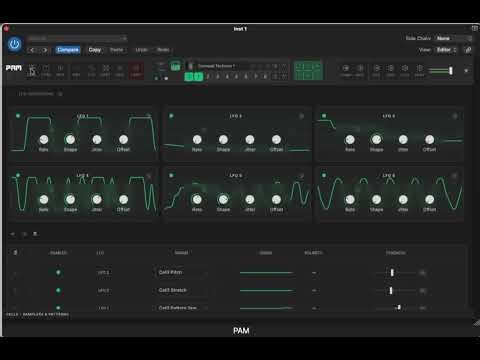
Task: Toggle the blue plugin power button
Action: 15,44
